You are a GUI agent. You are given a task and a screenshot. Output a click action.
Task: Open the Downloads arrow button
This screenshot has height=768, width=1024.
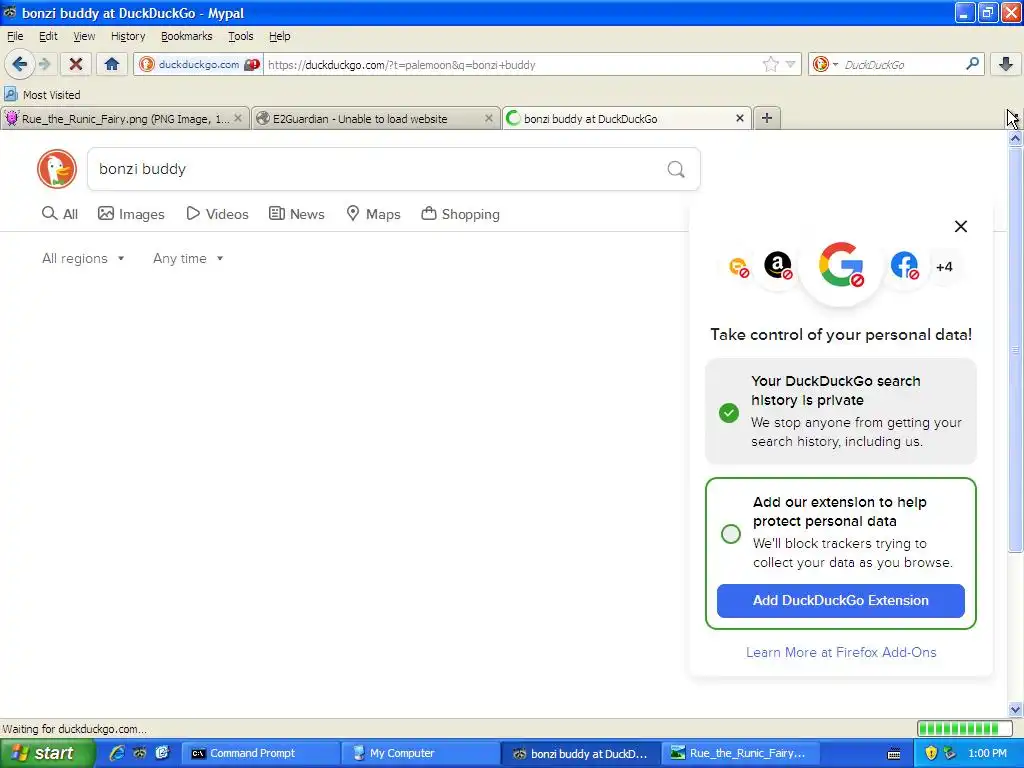tap(1006, 64)
